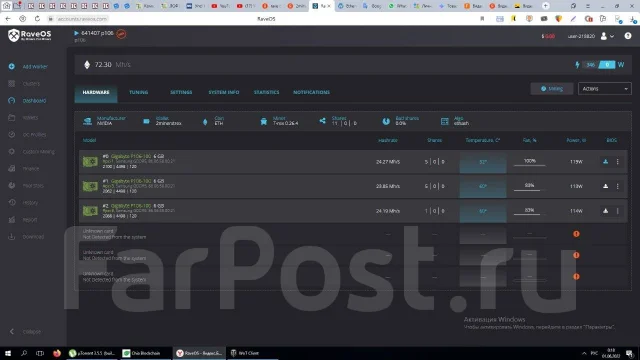
Task: Open the Actions dropdown
Action: point(604,89)
